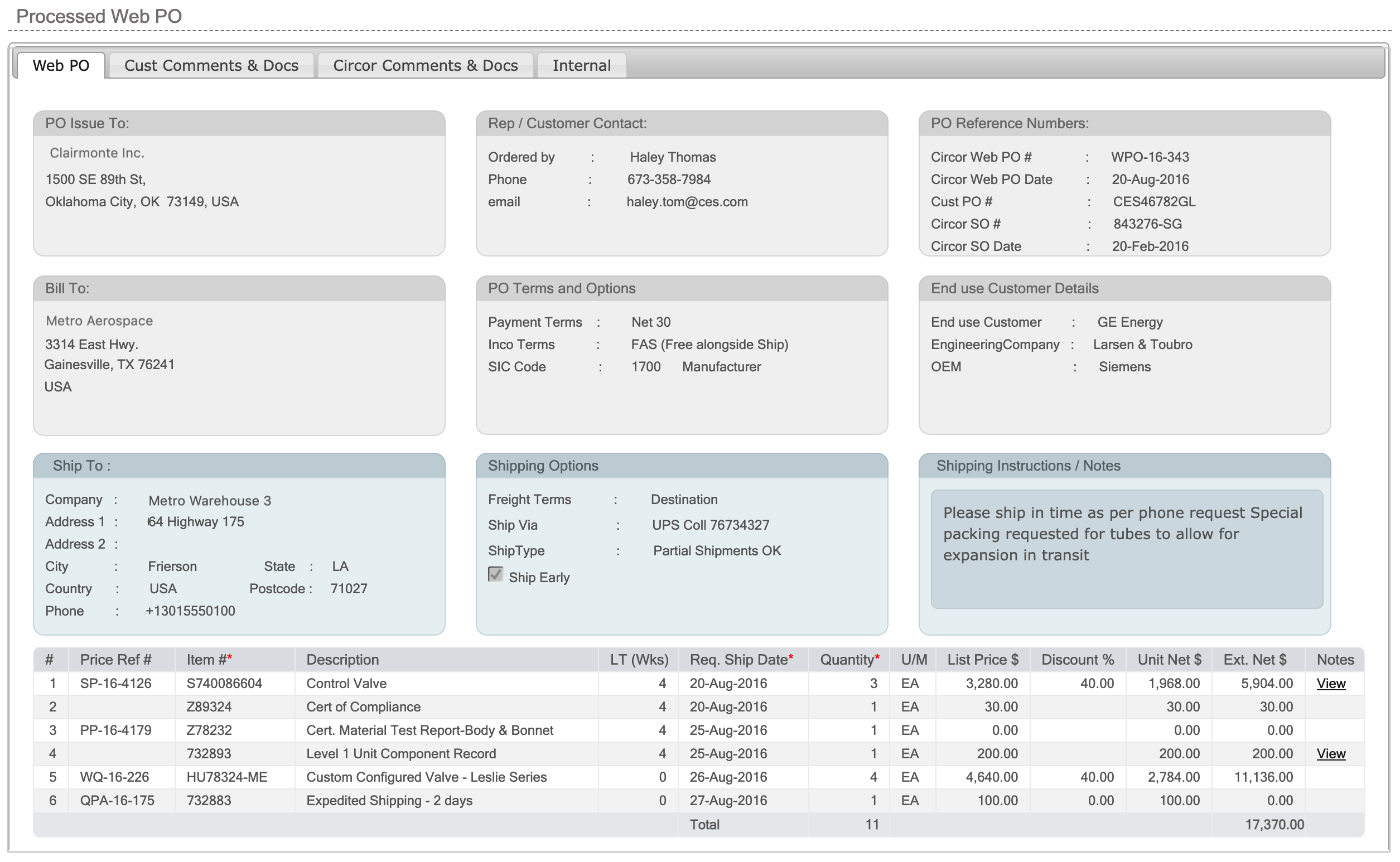
Task: Click end use customer GE Energy
Action: click(x=1129, y=322)
